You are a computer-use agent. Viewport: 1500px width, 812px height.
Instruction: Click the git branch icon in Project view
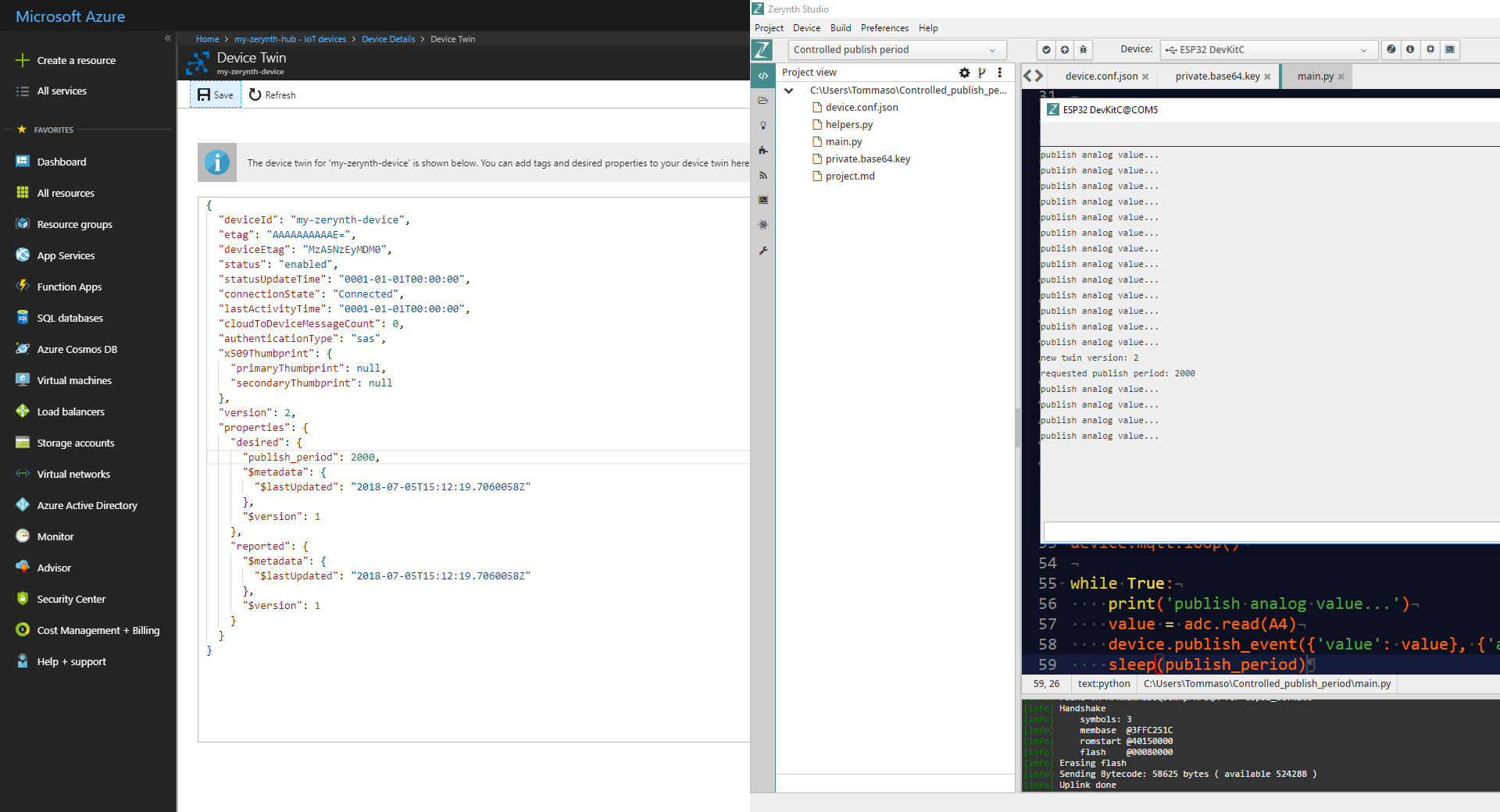tap(982, 73)
